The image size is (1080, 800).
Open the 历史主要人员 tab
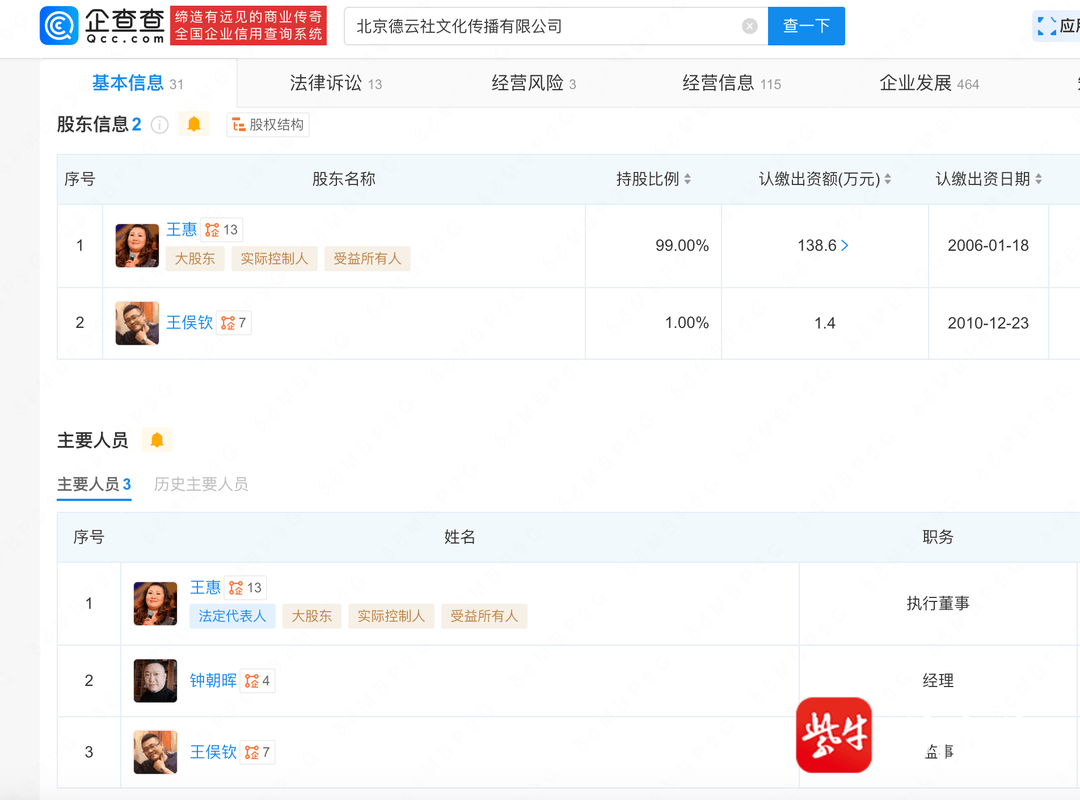(201, 484)
